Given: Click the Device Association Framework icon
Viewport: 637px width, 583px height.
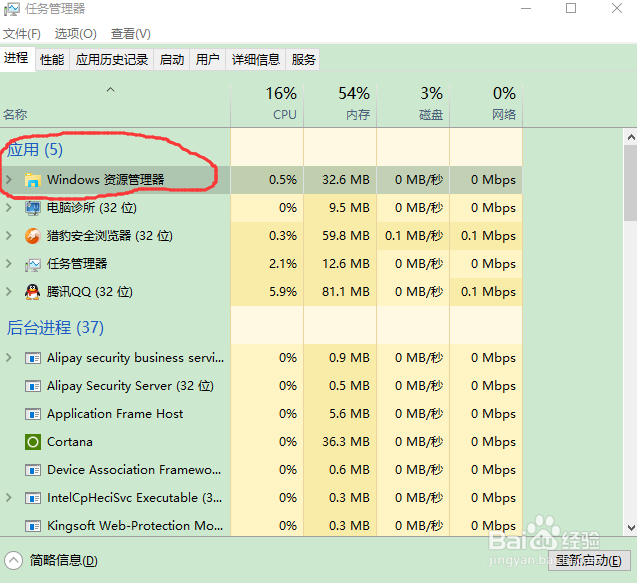Looking at the screenshot, I should tap(32, 470).
